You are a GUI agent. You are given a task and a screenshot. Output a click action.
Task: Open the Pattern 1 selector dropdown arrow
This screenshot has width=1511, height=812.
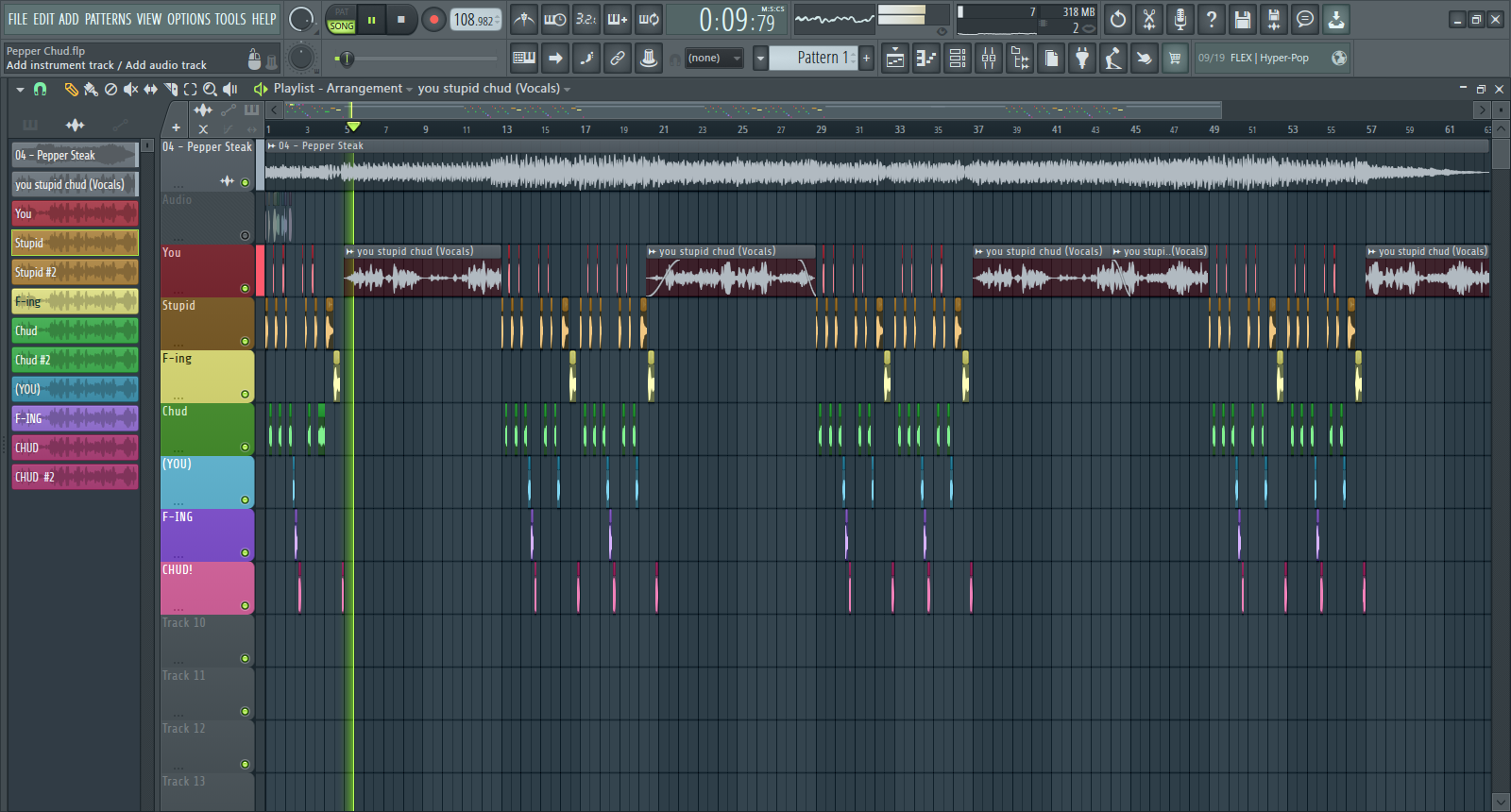coord(760,59)
